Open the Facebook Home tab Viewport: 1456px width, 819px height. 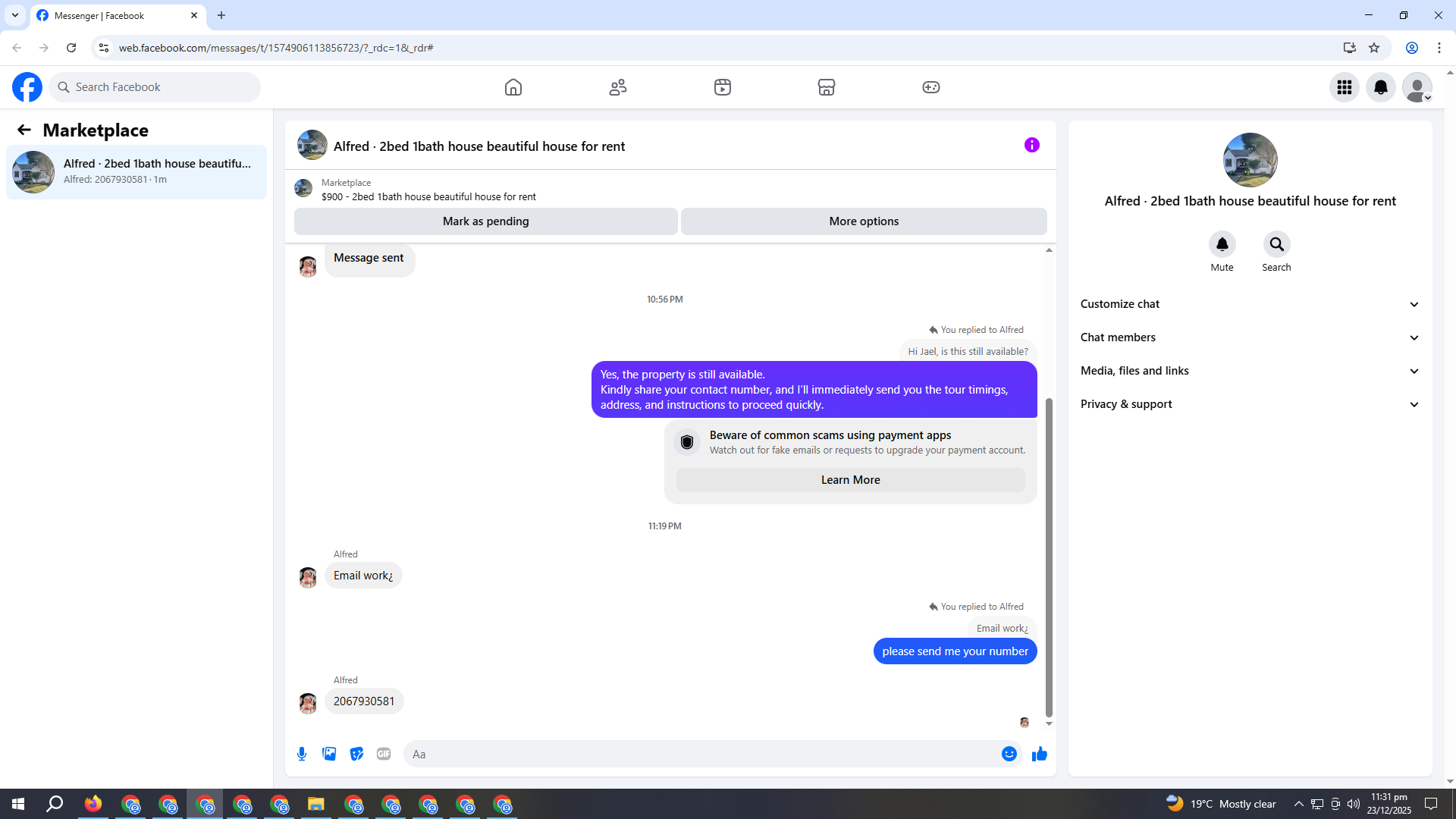coord(513,87)
